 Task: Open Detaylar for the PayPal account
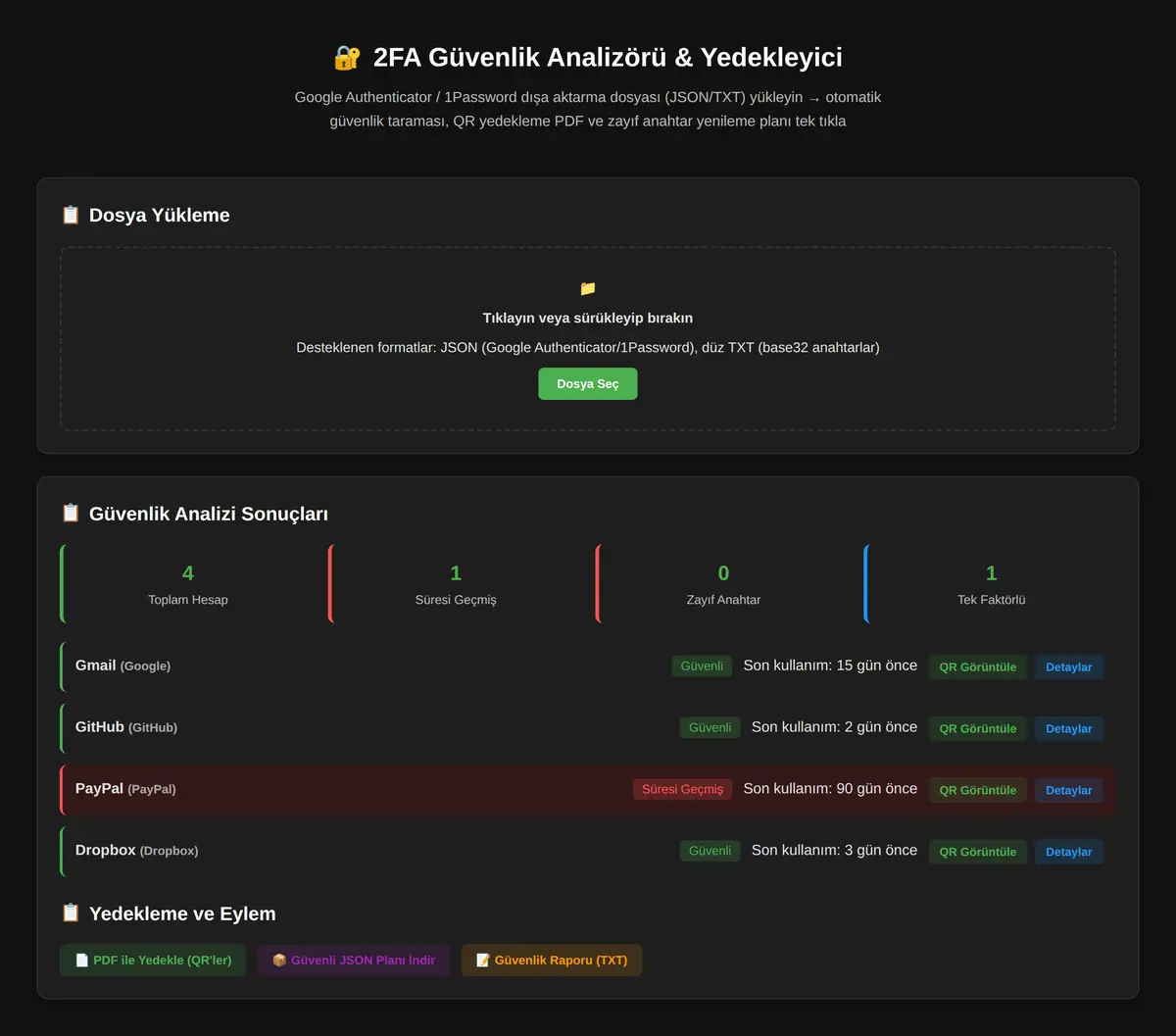tap(1069, 791)
